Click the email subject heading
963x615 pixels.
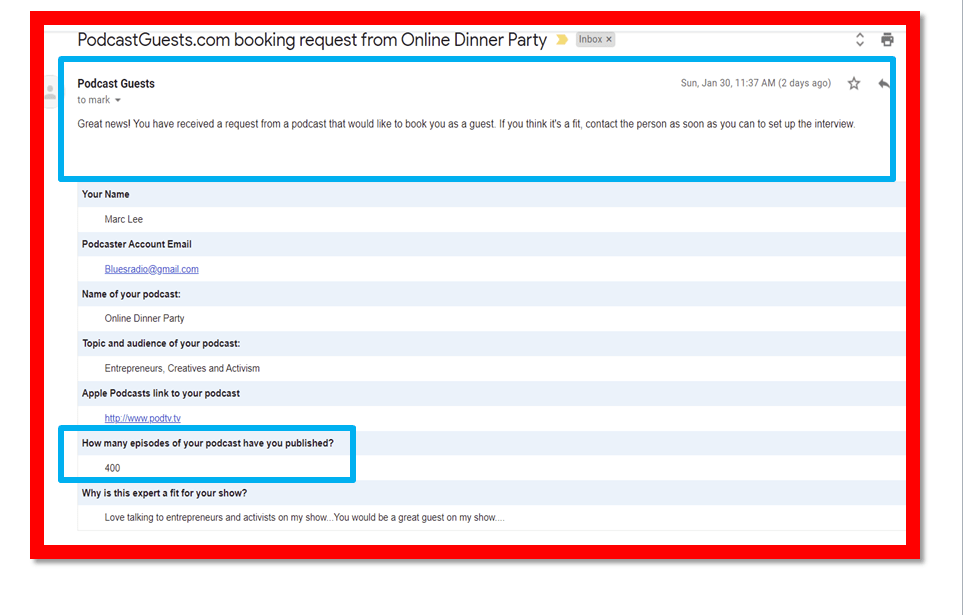click(x=312, y=40)
